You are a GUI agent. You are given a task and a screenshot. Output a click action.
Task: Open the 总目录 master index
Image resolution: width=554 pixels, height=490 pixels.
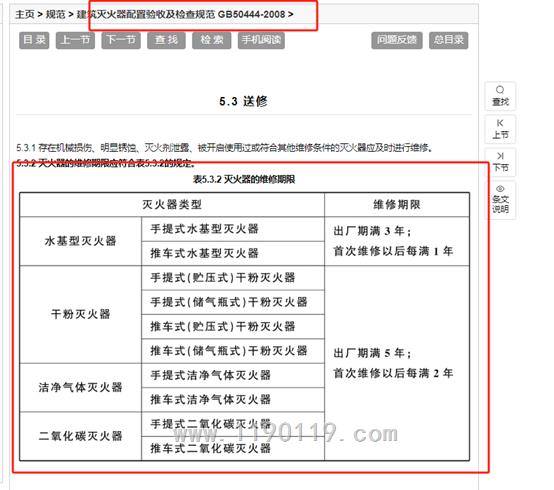coord(449,40)
